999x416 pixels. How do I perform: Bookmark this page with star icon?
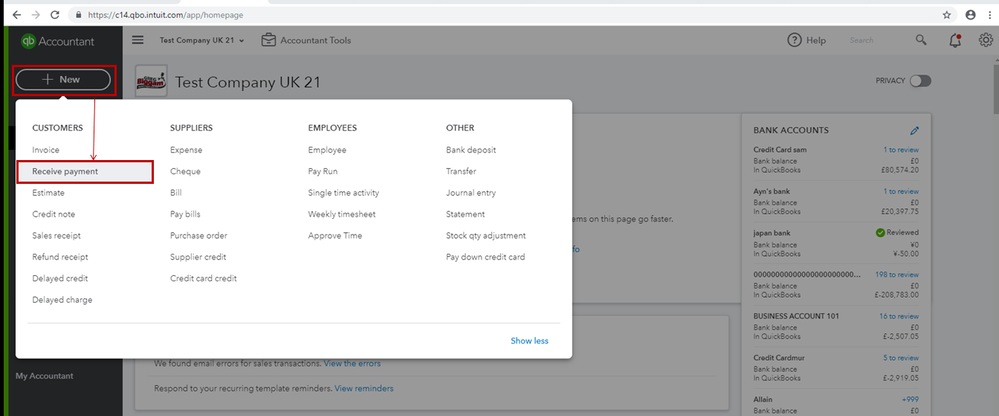coord(947,14)
